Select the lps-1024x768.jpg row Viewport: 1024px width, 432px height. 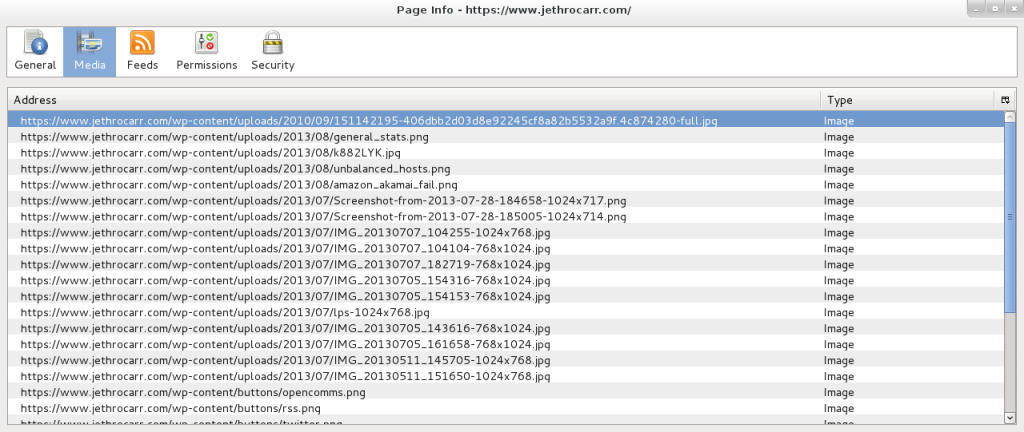coord(506,313)
